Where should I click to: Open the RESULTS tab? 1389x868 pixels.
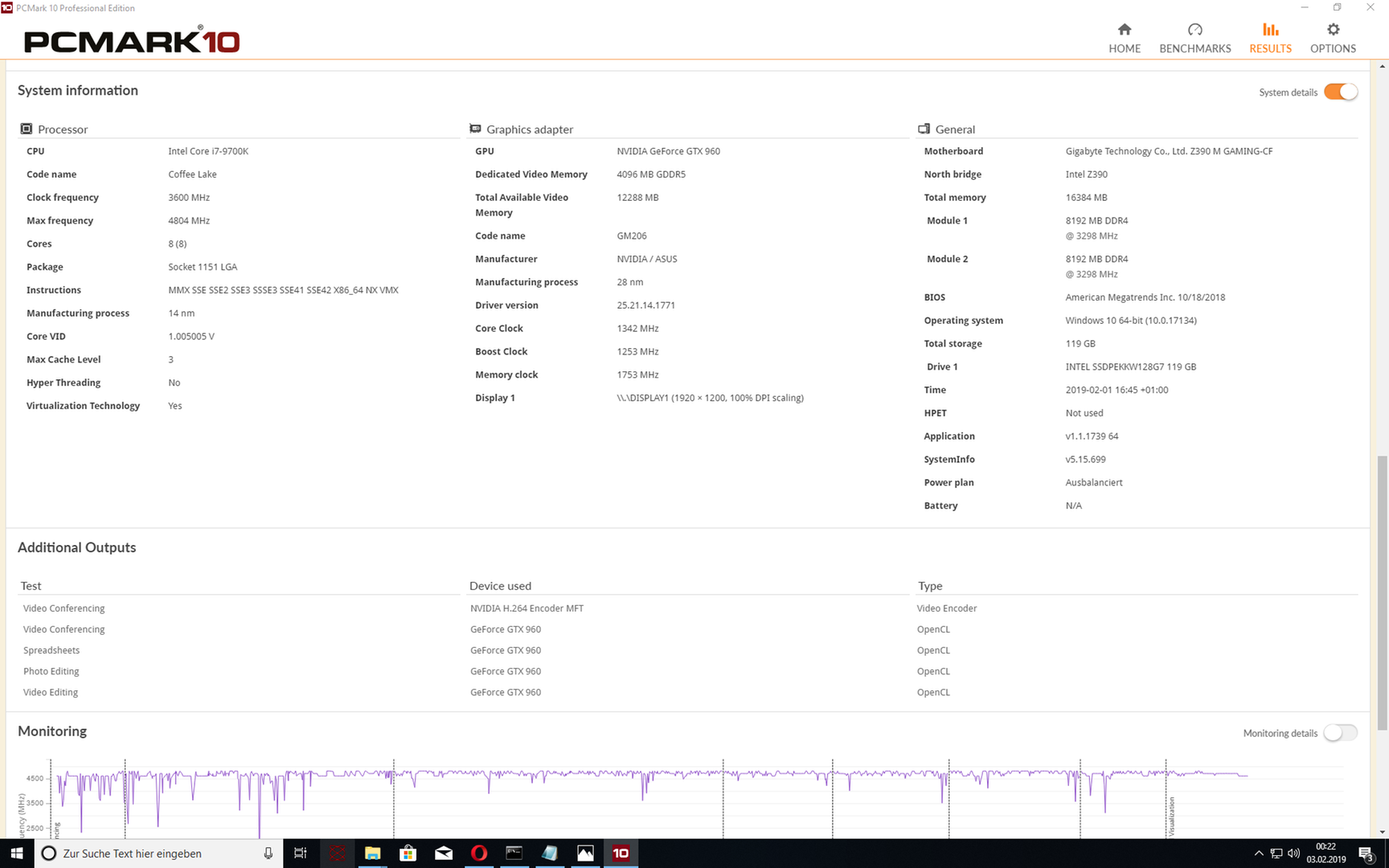(1270, 38)
